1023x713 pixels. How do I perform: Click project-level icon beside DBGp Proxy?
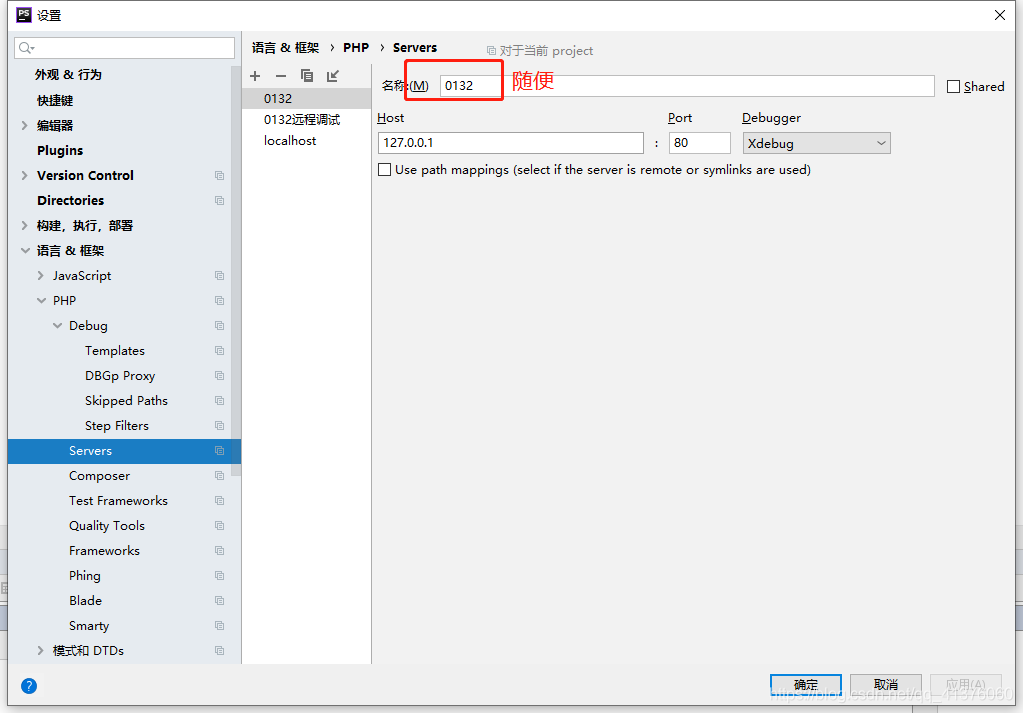tap(219, 376)
